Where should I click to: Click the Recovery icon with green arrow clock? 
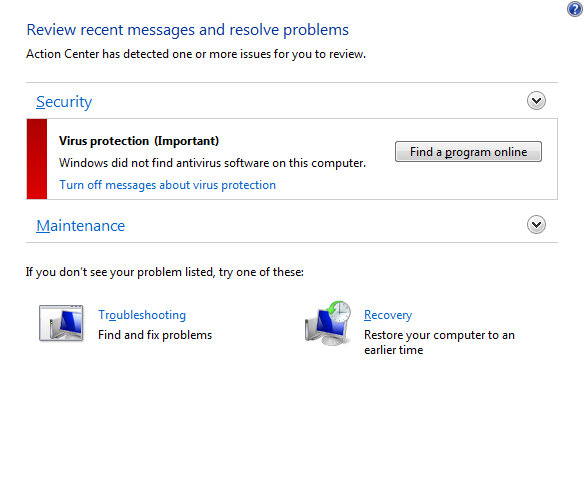coord(328,323)
